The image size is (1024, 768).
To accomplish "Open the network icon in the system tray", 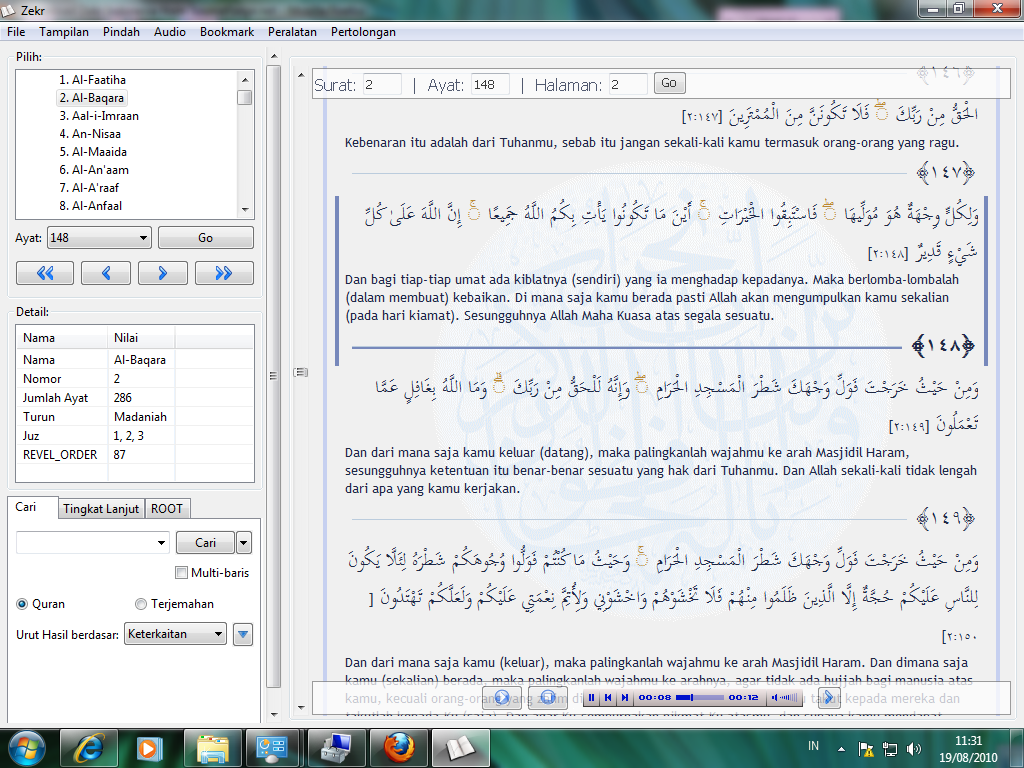I will tap(889, 748).
